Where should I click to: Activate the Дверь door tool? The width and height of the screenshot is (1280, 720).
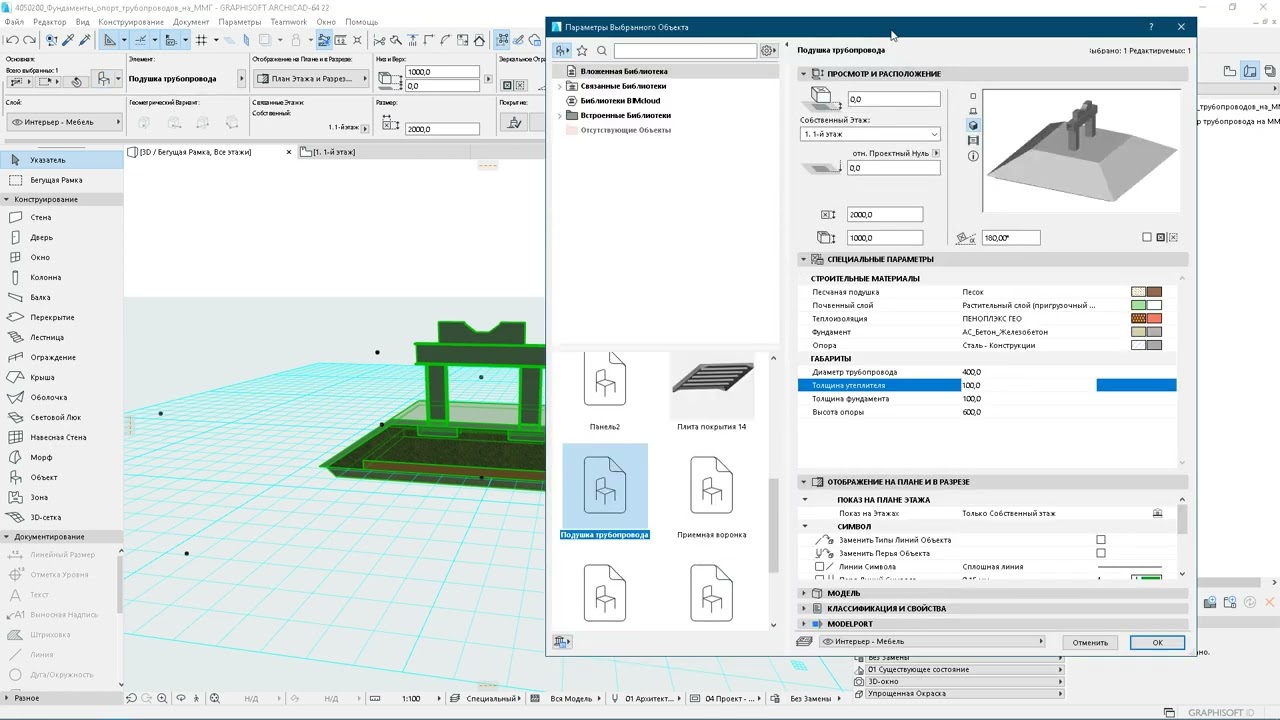click(60, 237)
